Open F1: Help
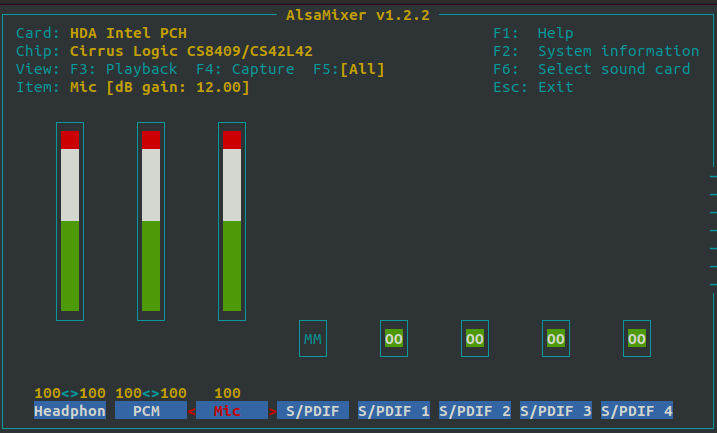Viewport: 717px width, 433px height. 533,33
